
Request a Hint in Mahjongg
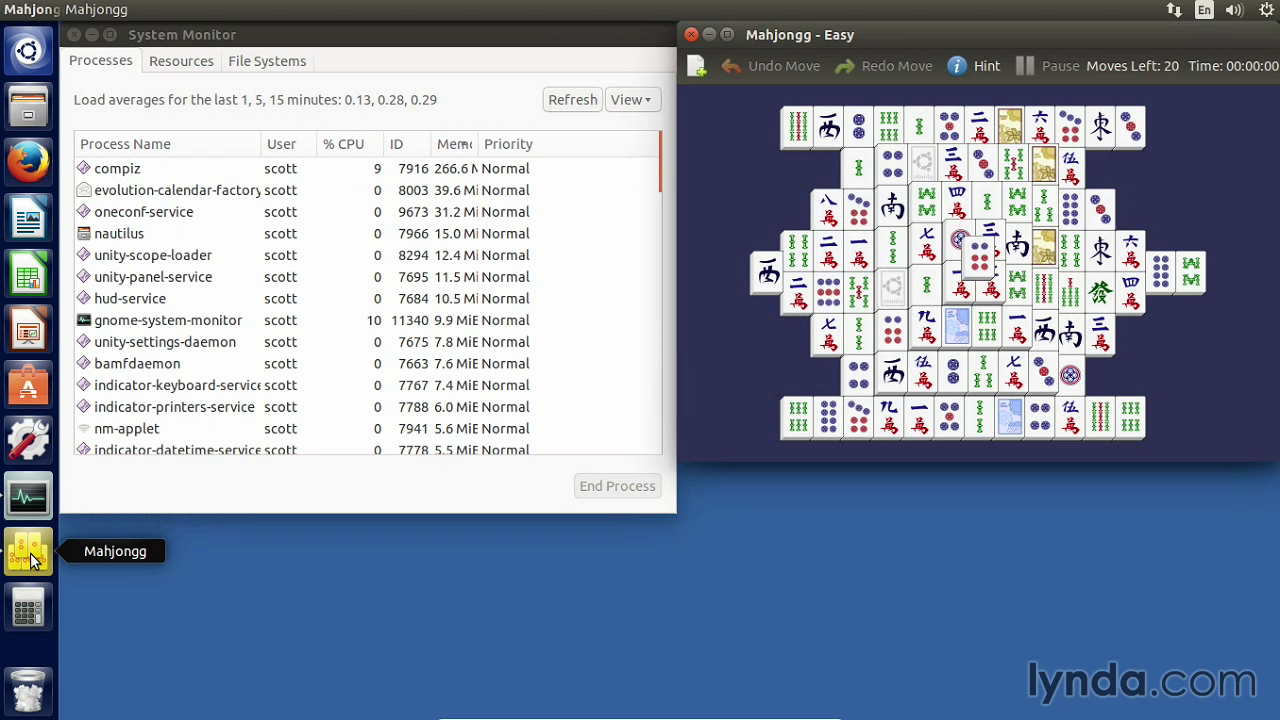973,66
